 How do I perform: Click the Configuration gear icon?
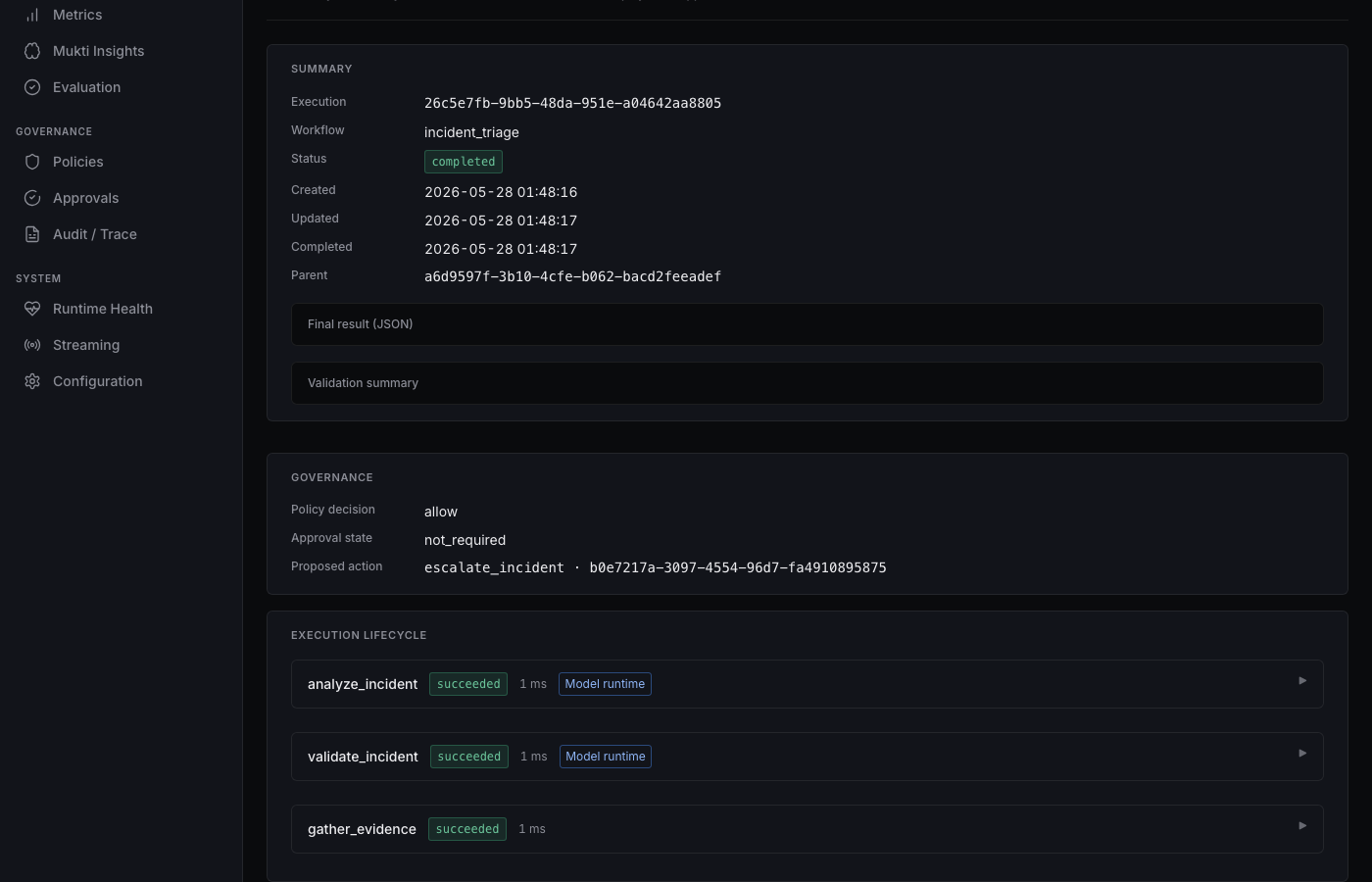pos(32,381)
